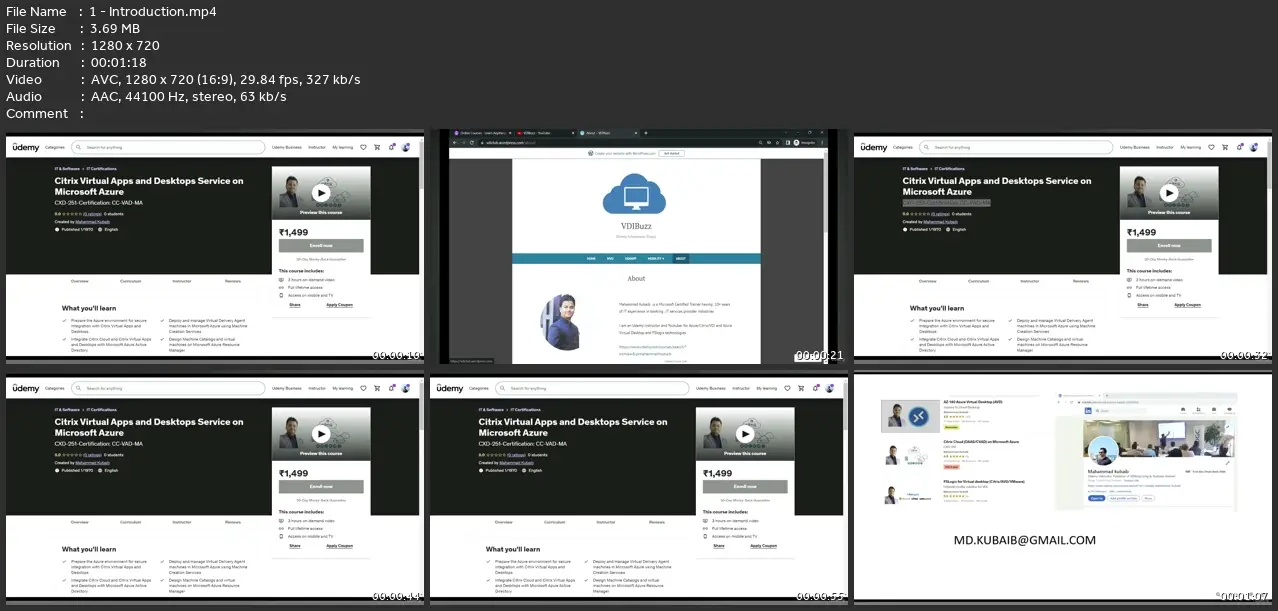Open the profile avatar in the 00:00:44 frame
1278x611 pixels.
(x=405, y=388)
